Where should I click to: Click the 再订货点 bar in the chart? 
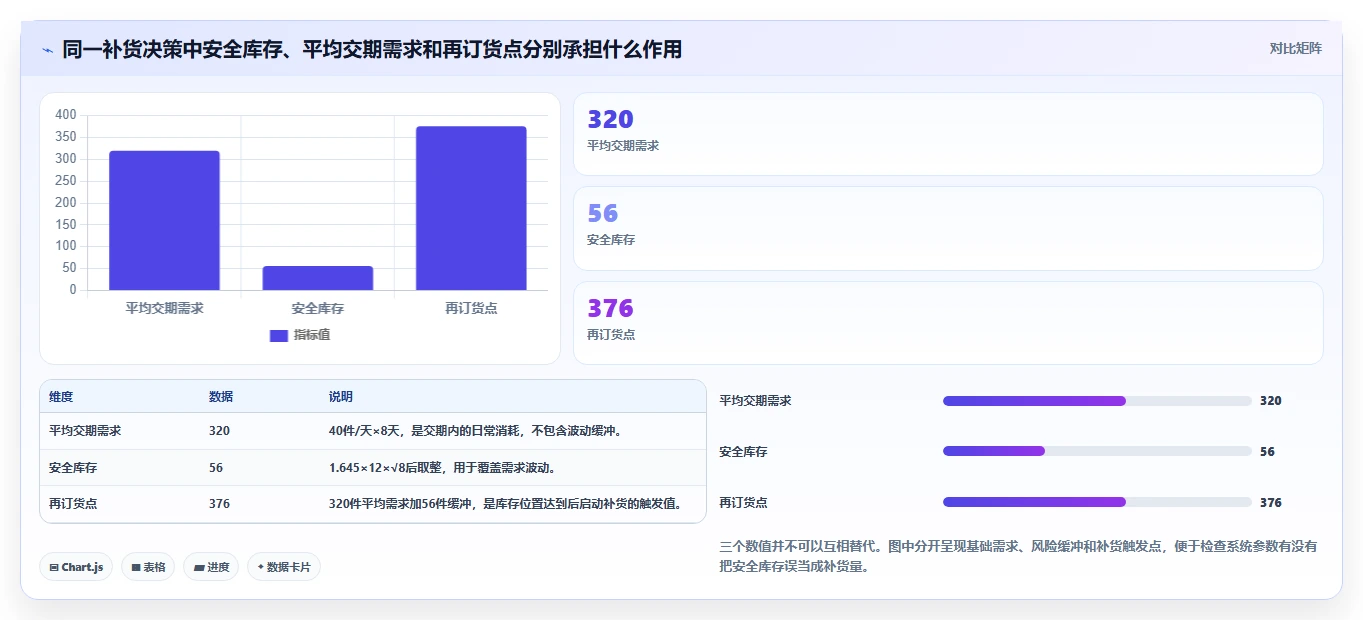click(x=471, y=208)
